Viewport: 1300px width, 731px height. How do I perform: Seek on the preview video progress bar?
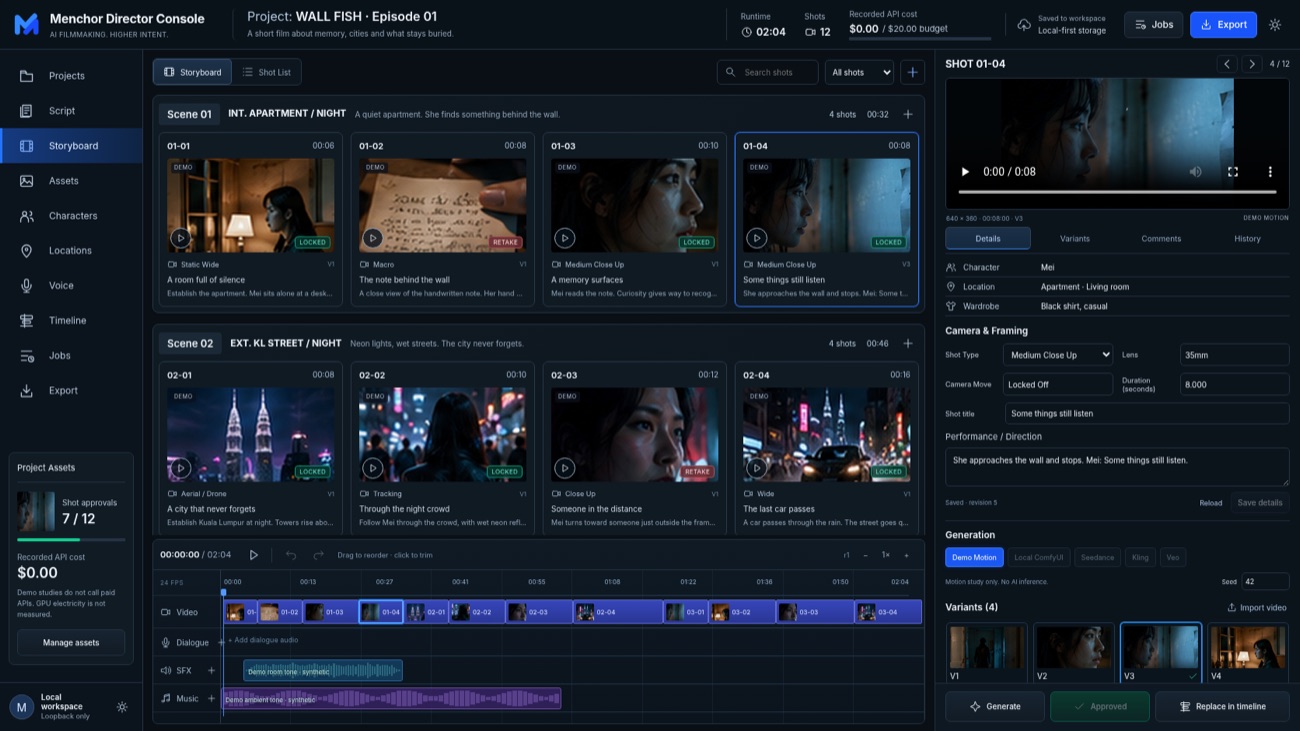point(1117,192)
